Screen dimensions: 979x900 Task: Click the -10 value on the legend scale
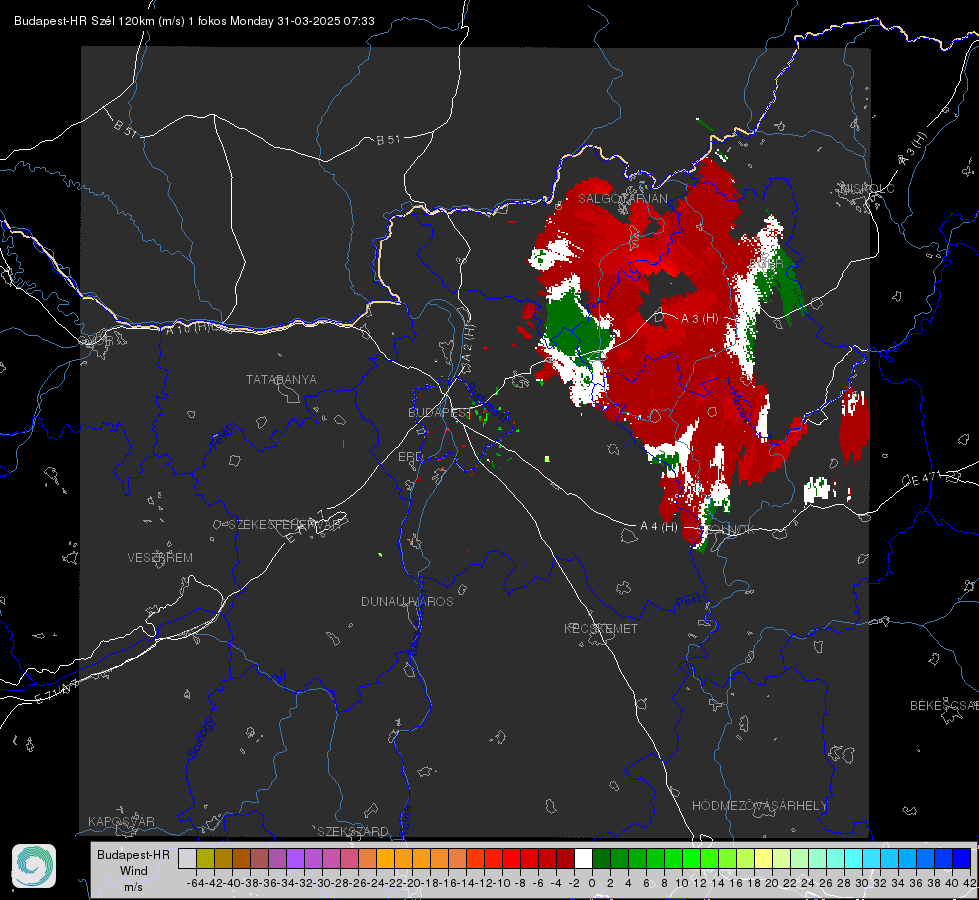pyautogui.click(x=501, y=883)
